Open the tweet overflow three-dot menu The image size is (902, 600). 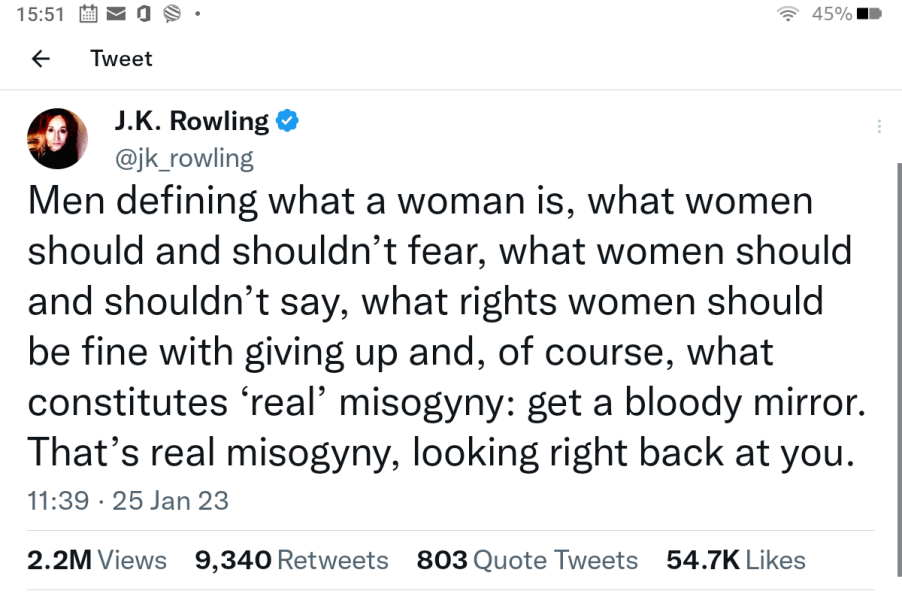[x=879, y=124]
